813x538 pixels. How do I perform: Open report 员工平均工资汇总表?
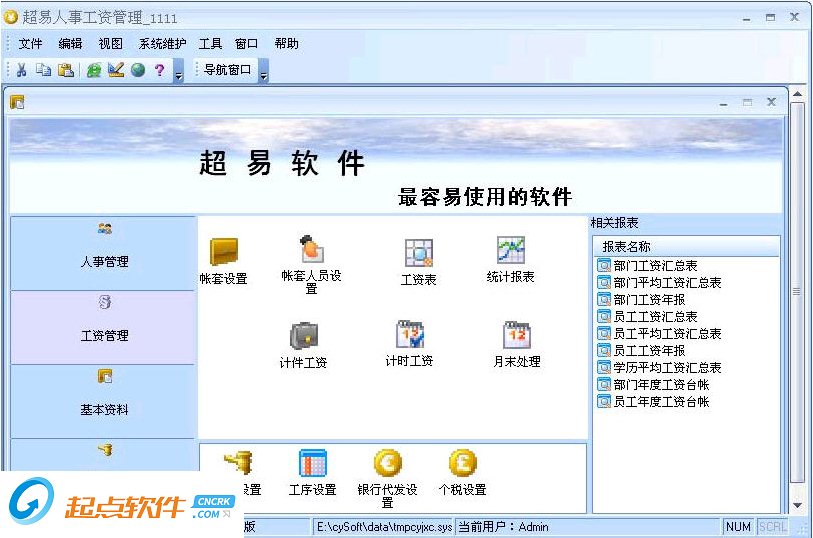[667, 334]
